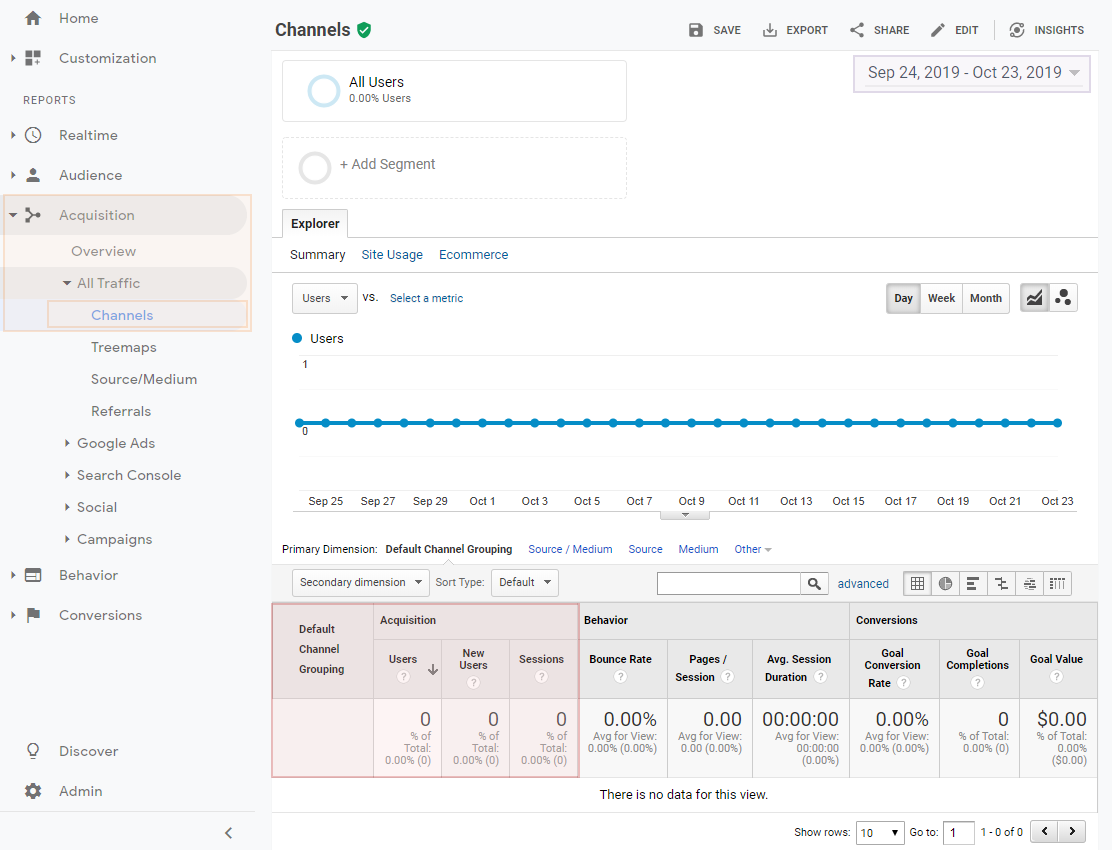Select Term cloud view icon

1030,583
